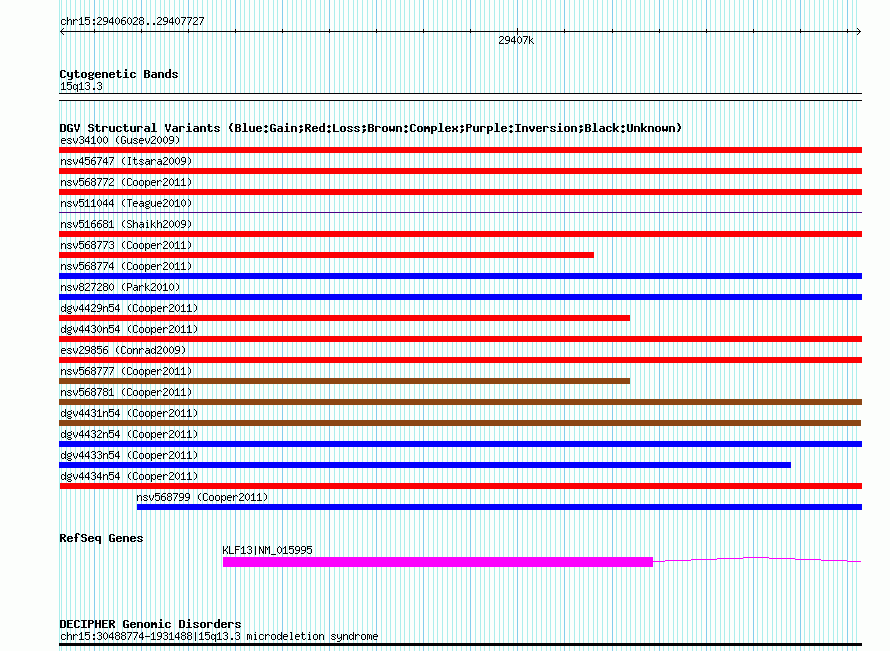The width and height of the screenshot is (890, 651).
Task: Select the thin purple inversion line nsv511044
Action: click(x=460, y=213)
